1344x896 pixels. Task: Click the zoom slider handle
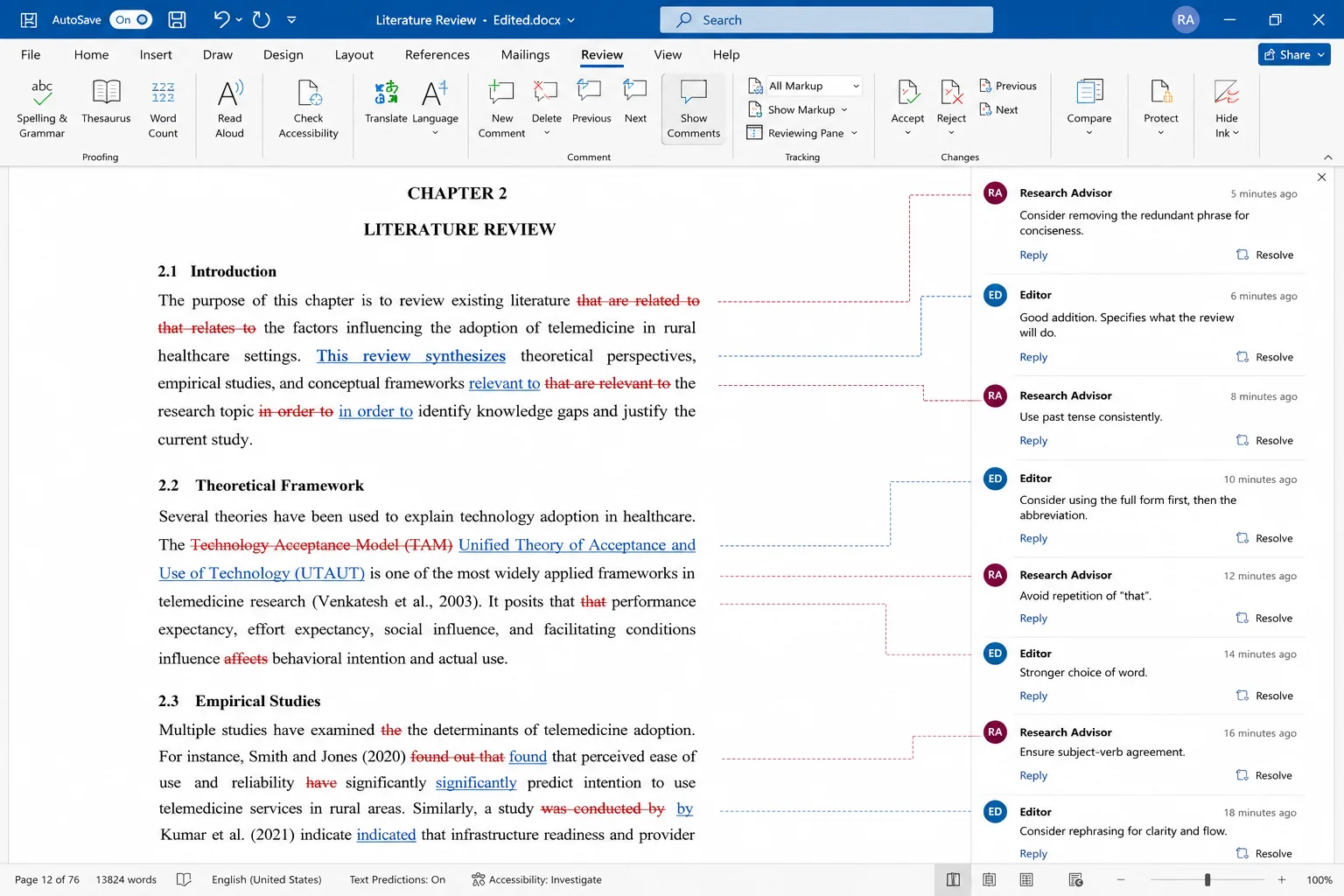[x=1207, y=880]
